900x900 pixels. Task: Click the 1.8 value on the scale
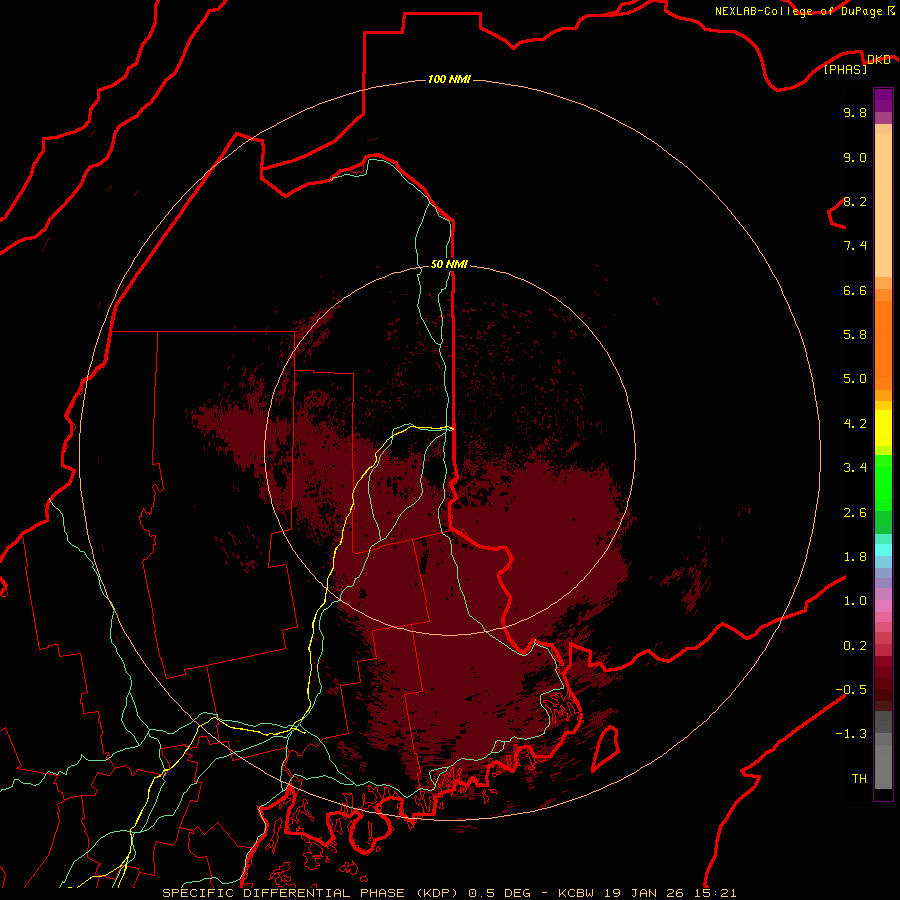(855, 557)
